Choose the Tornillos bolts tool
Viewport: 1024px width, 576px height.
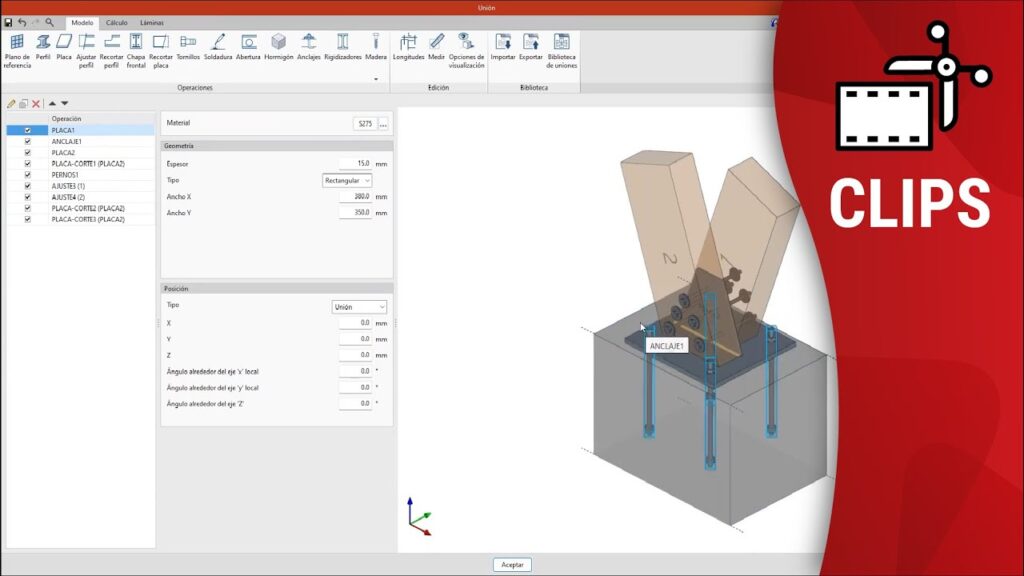188,47
